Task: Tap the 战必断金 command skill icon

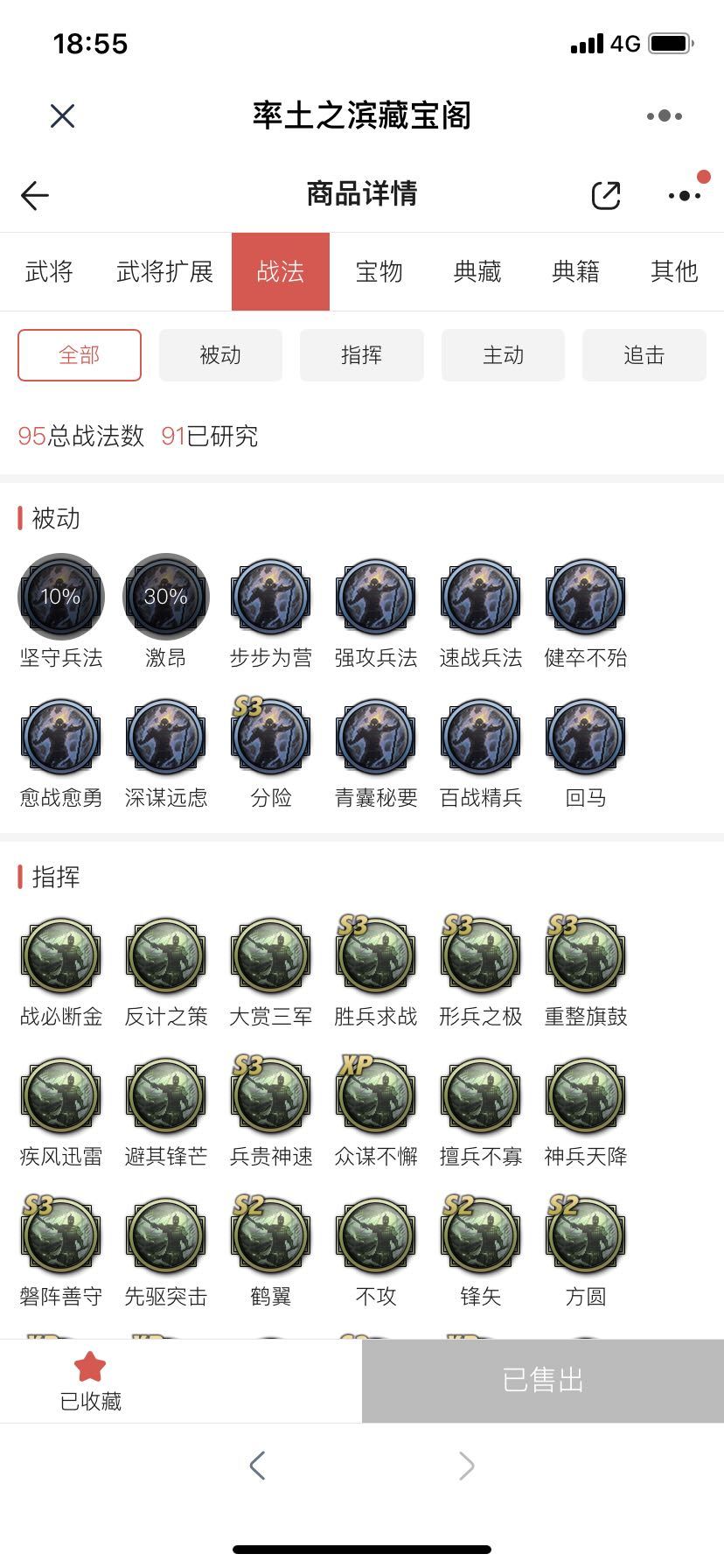Action: (61, 955)
